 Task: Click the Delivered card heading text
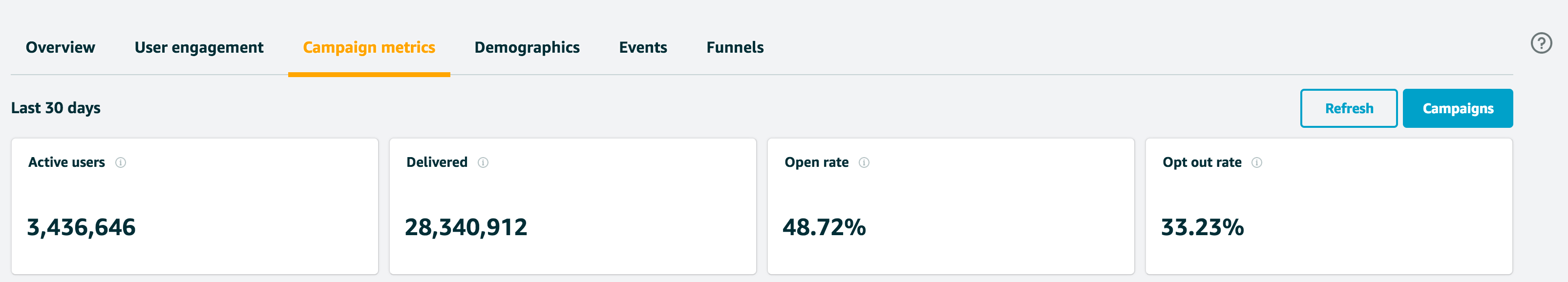click(436, 162)
